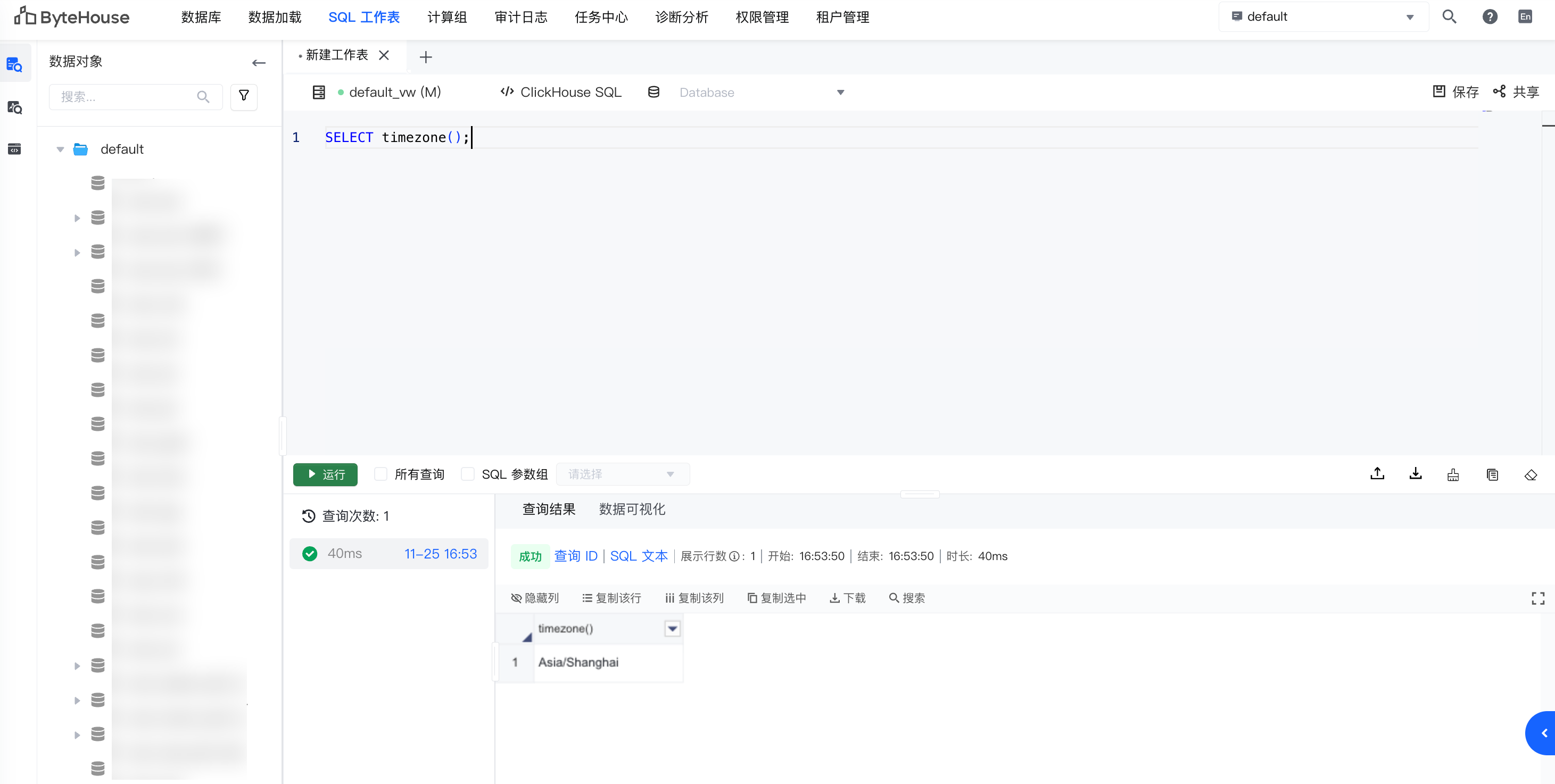
Task: Open the 数据库 menu
Action: [201, 17]
